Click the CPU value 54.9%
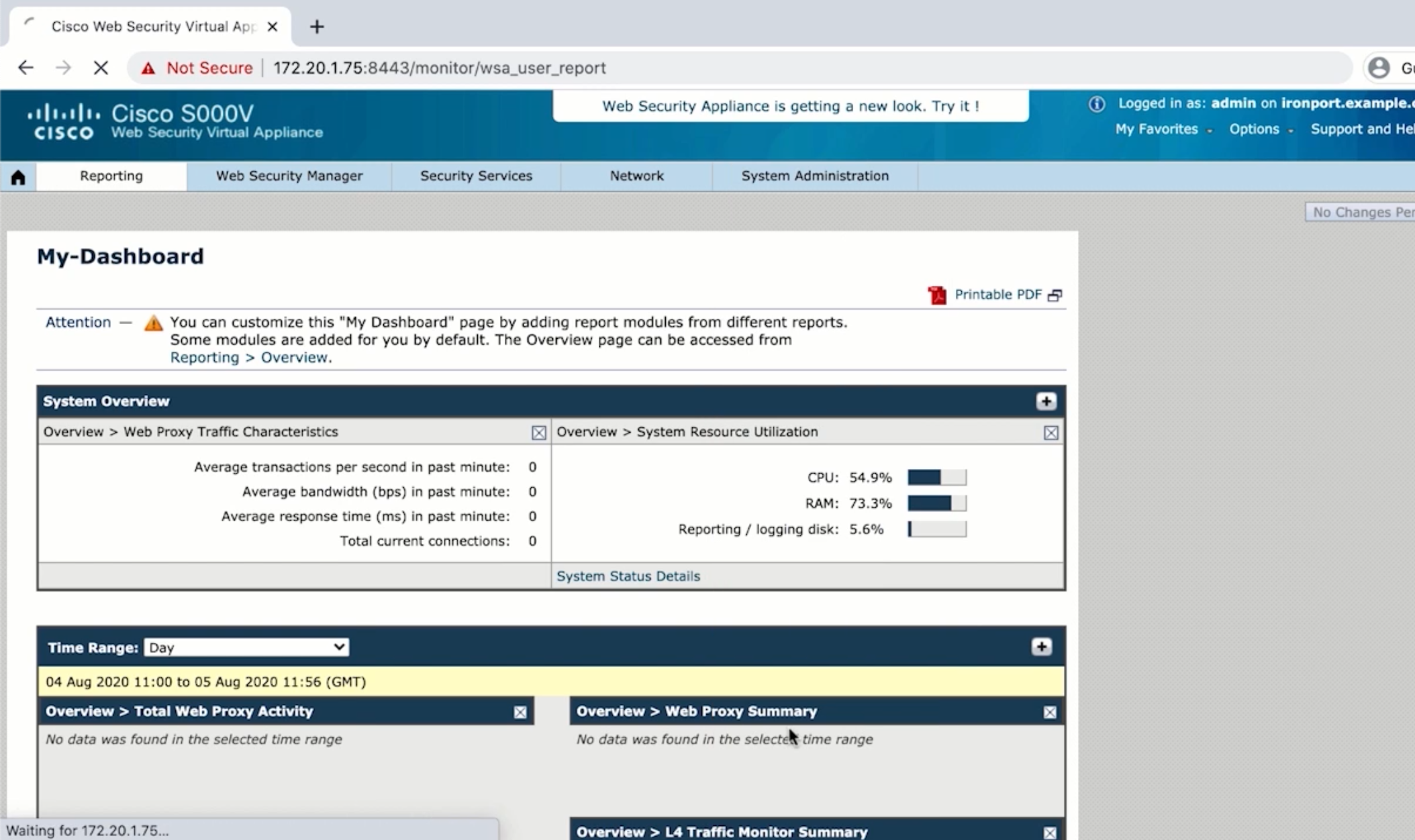The width and height of the screenshot is (1415, 840). point(871,478)
